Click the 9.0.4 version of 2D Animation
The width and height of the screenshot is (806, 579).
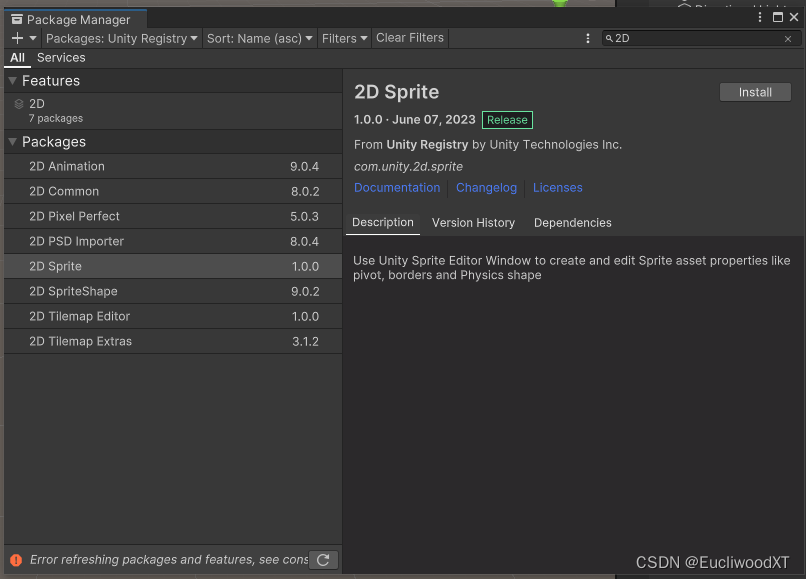point(304,167)
